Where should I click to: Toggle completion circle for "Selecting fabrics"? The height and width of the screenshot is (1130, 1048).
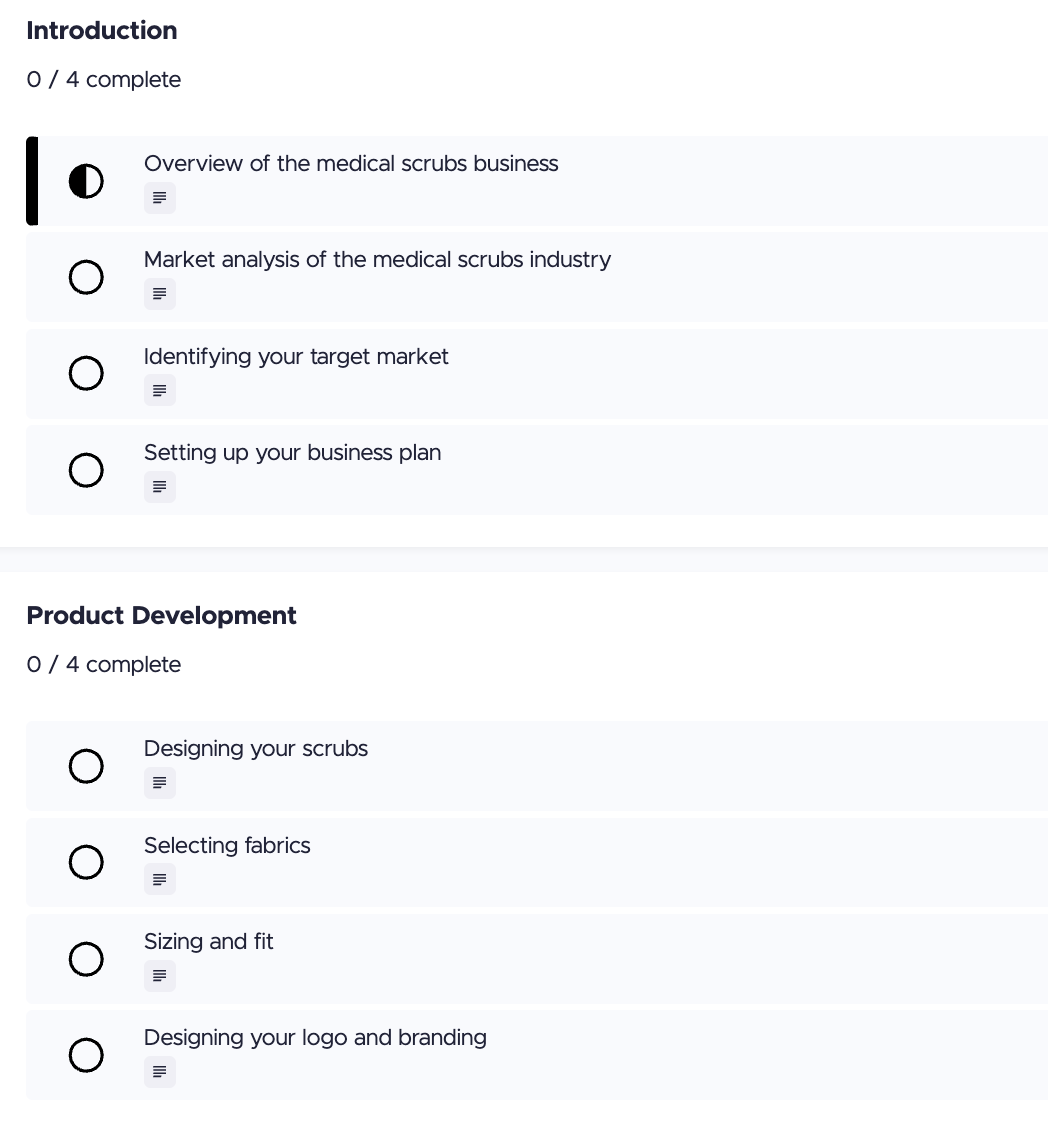(x=86, y=862)
